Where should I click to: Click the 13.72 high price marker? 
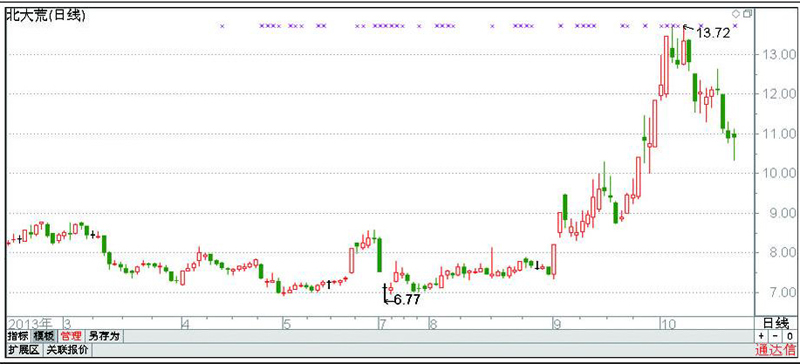coord(713,33)
